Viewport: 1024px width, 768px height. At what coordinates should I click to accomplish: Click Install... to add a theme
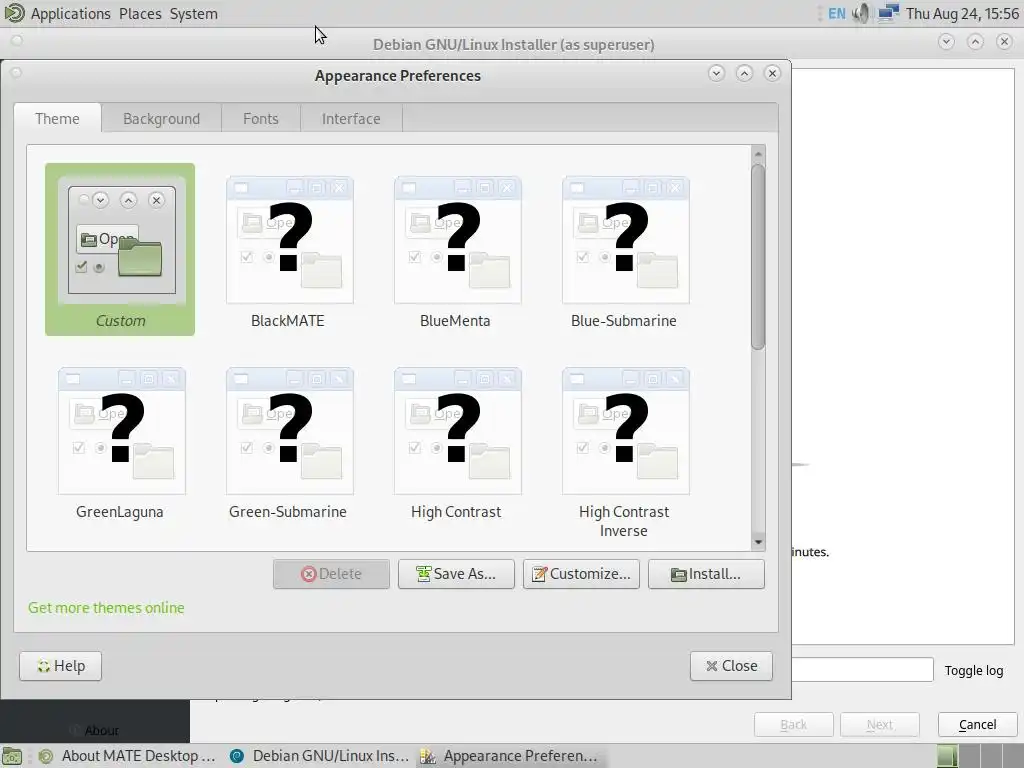(706, 574)
